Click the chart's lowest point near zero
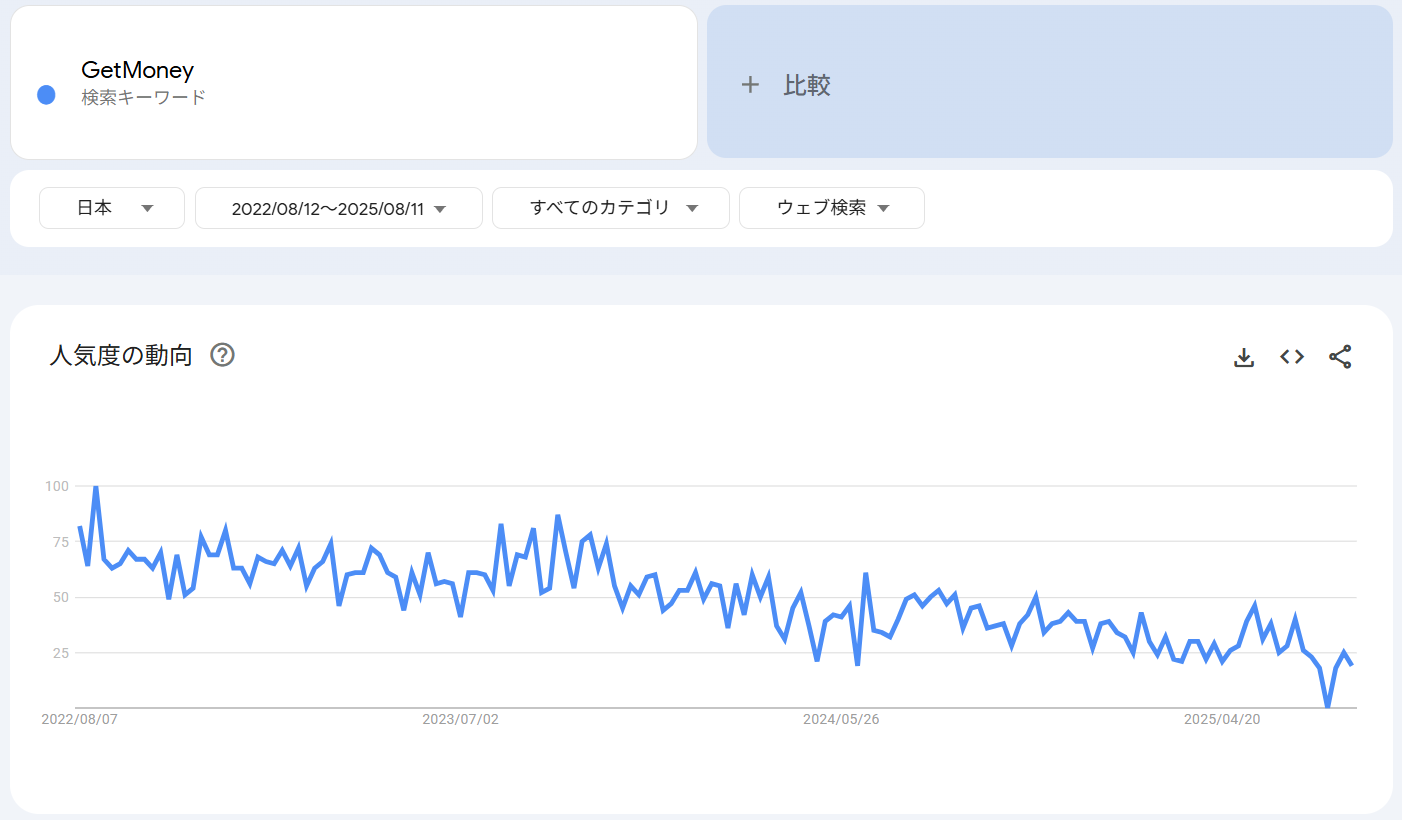The width and height of the screenshot is (1402, 820). (x=1328, y=706)
